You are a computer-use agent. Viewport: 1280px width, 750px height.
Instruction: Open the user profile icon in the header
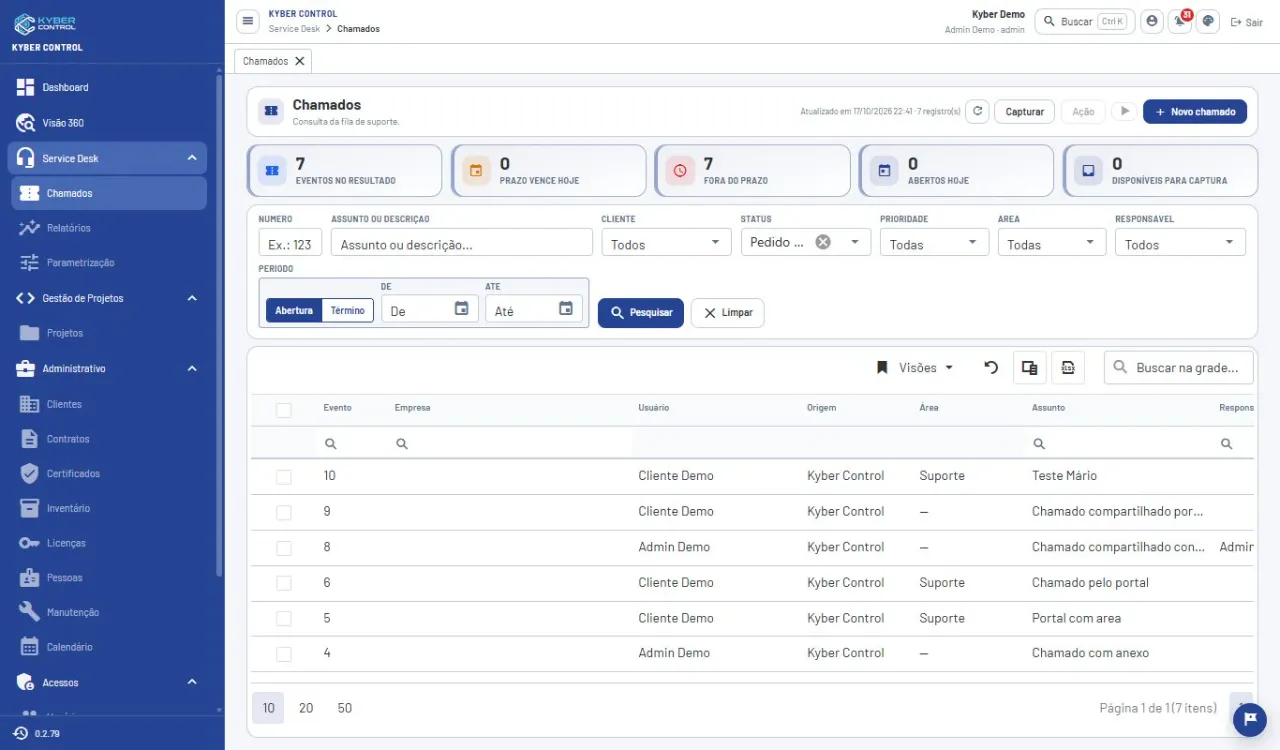(x=1152, y=21)
